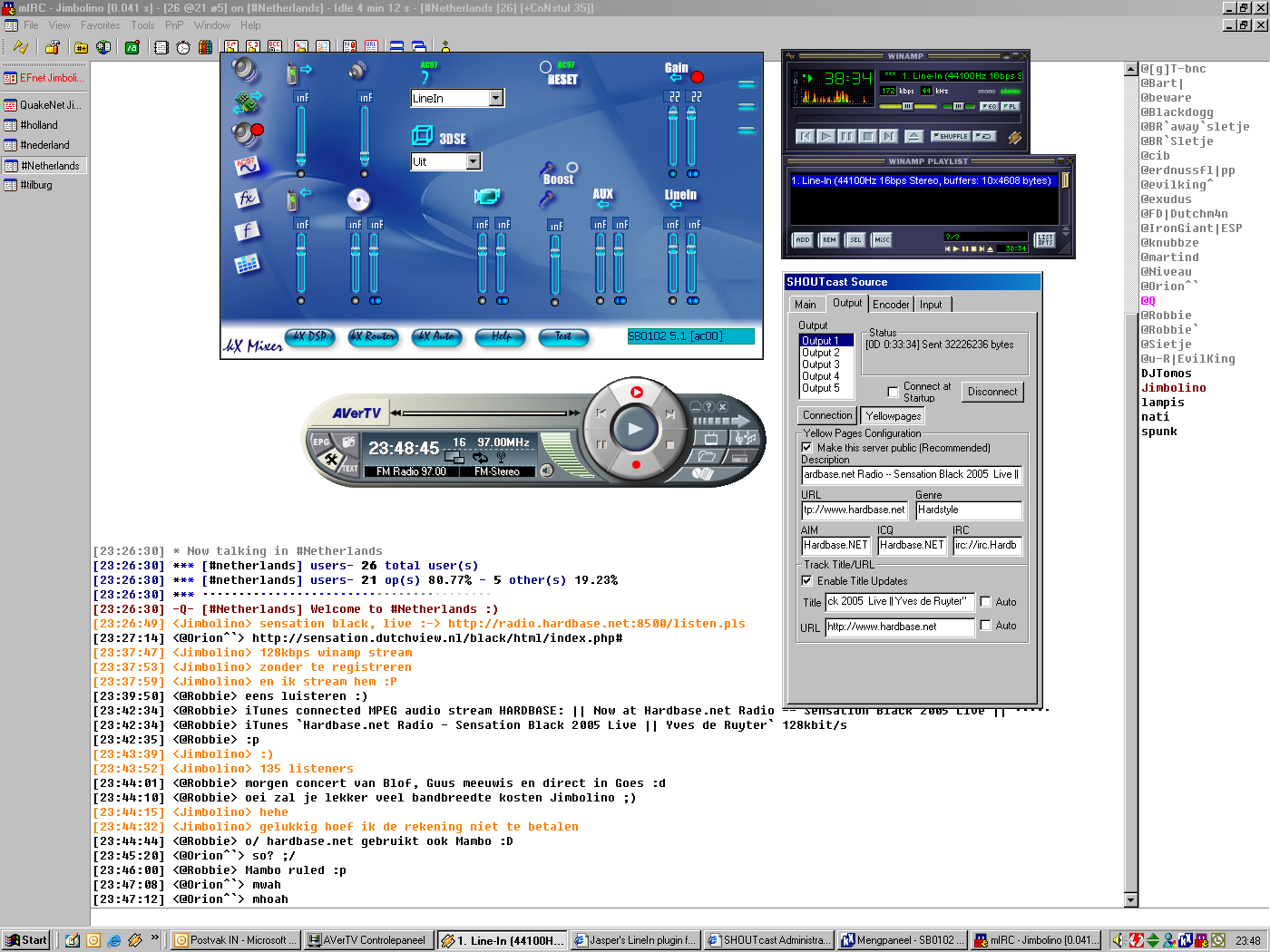Click the Winamp eject button
The image size is (1270, 952).
(x=913, y=136)
